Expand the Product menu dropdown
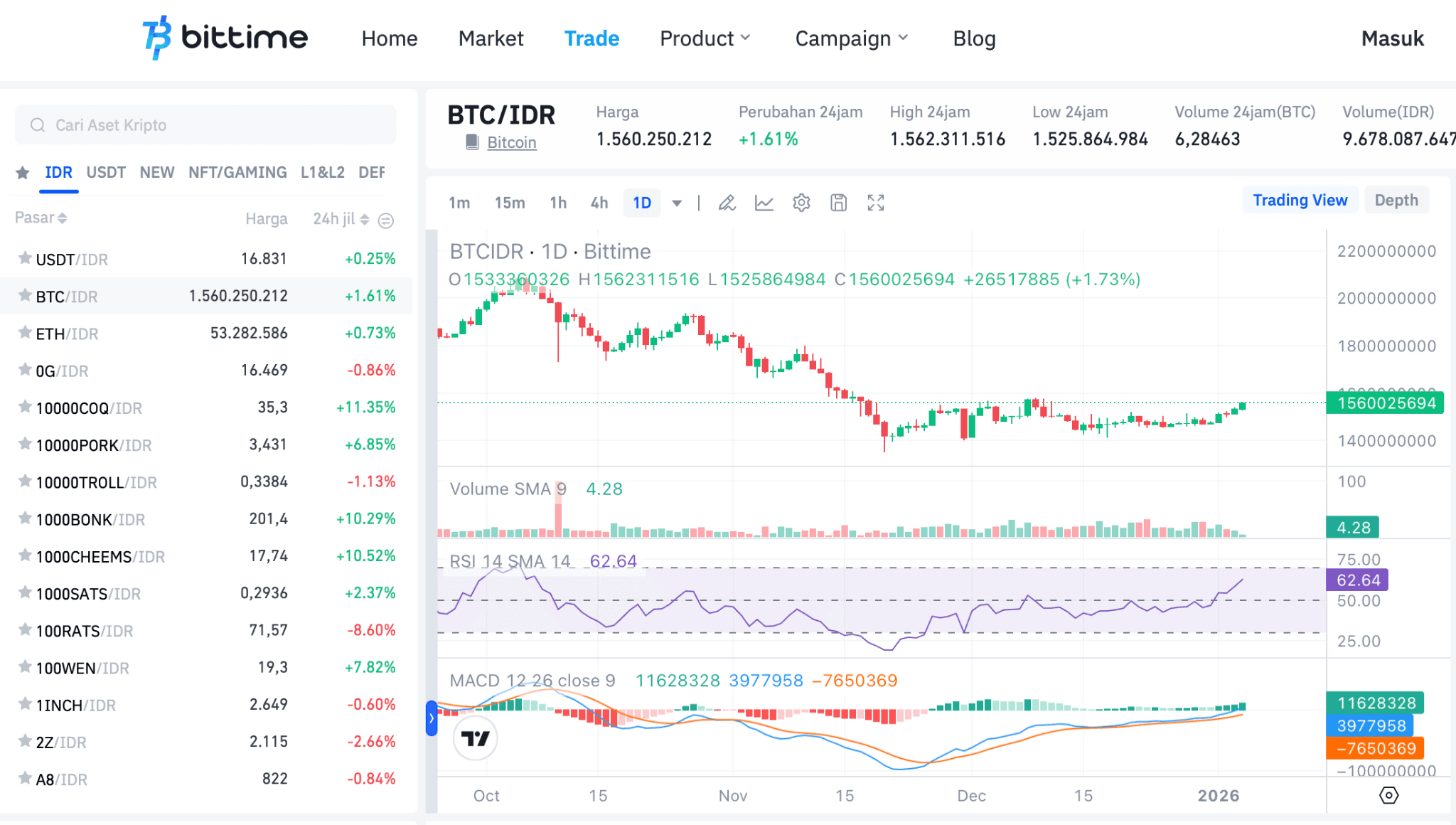The image size is (1456, 825). click(705, 38)
